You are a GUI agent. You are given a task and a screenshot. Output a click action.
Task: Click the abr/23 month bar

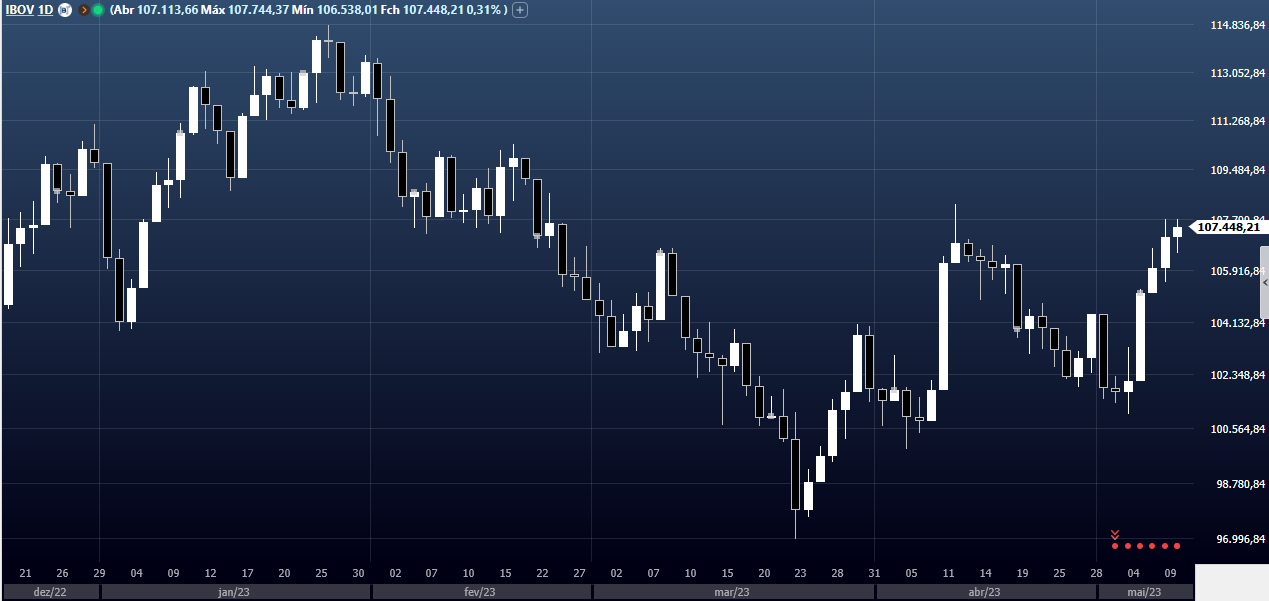[x=986, y=592]
